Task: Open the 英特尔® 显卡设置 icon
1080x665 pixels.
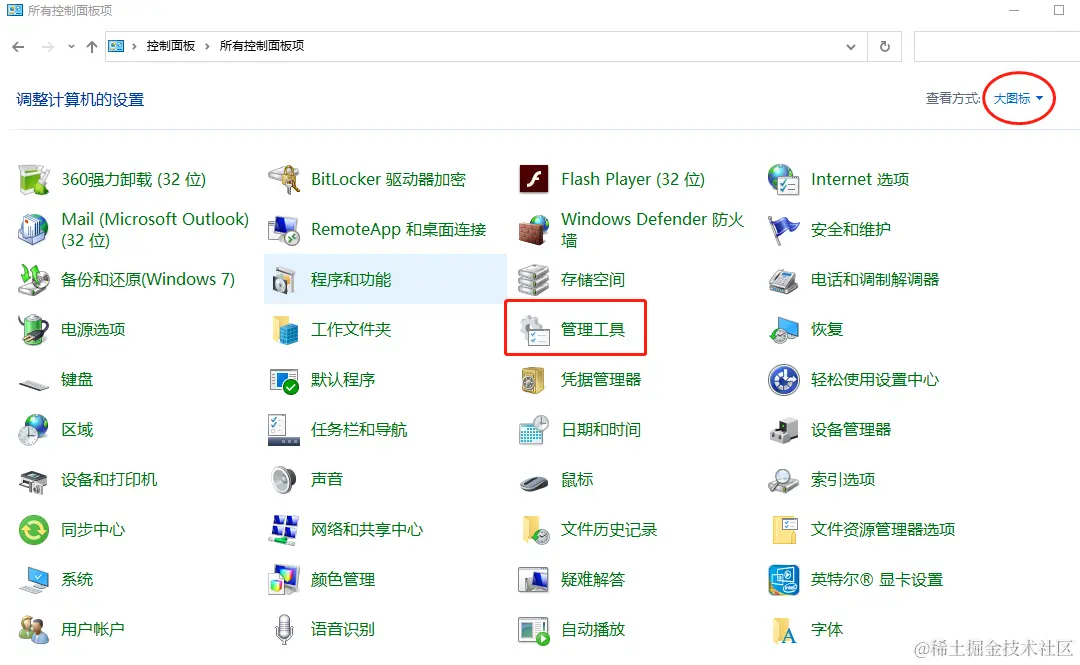Action: 784,580
